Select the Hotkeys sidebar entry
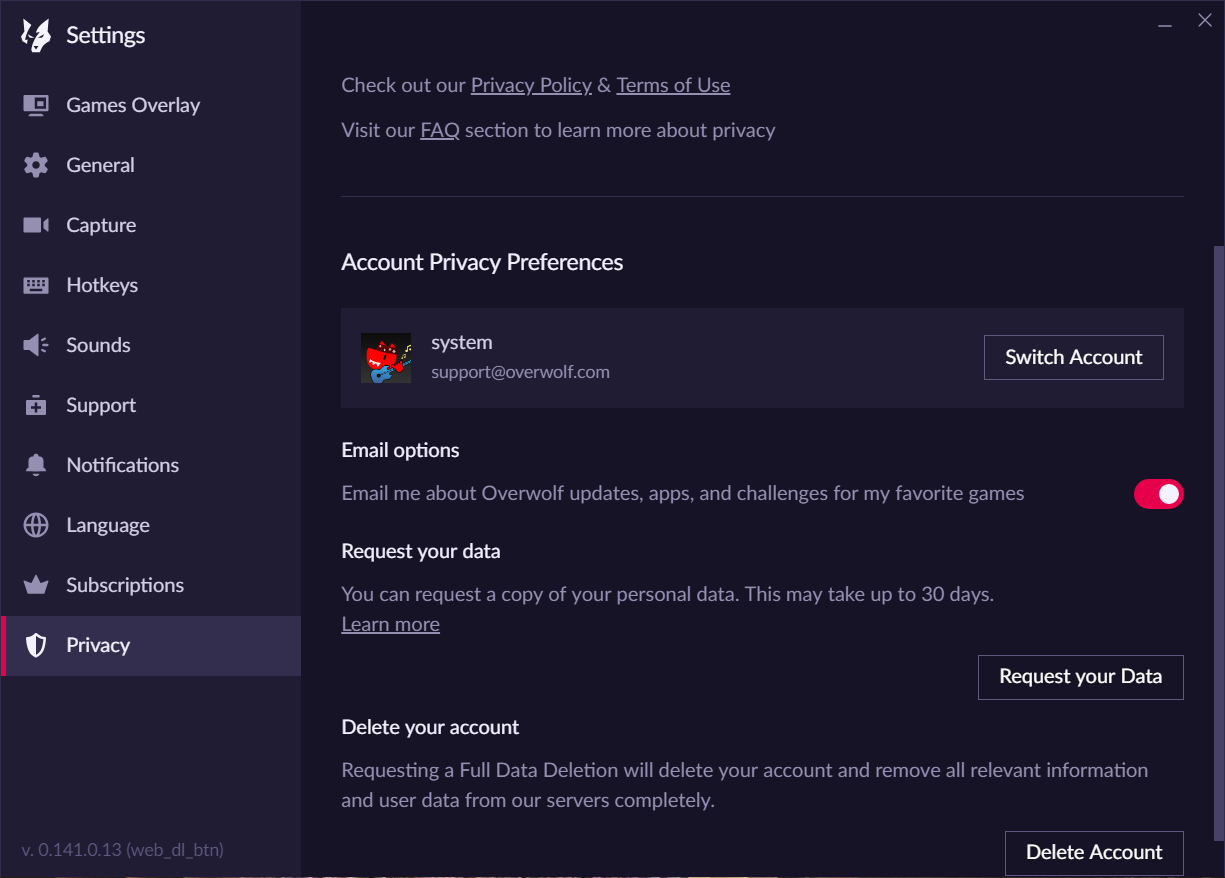The image size is (1225, 878). click(101, 284)
